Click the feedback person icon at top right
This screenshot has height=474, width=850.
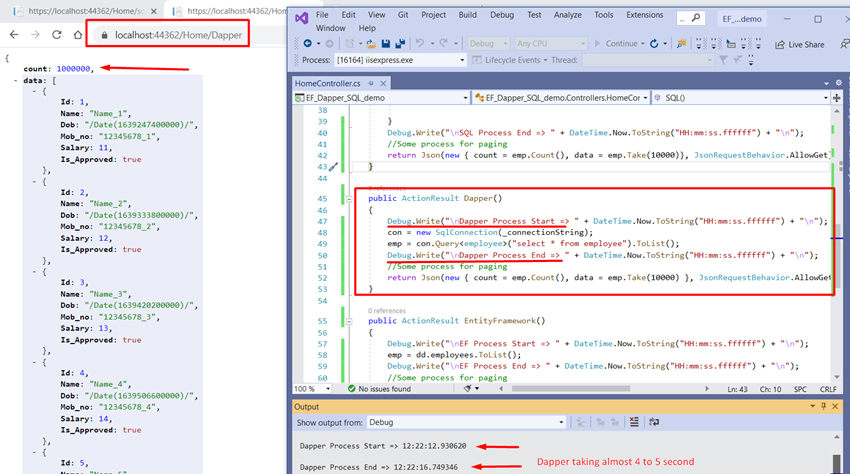845,44
